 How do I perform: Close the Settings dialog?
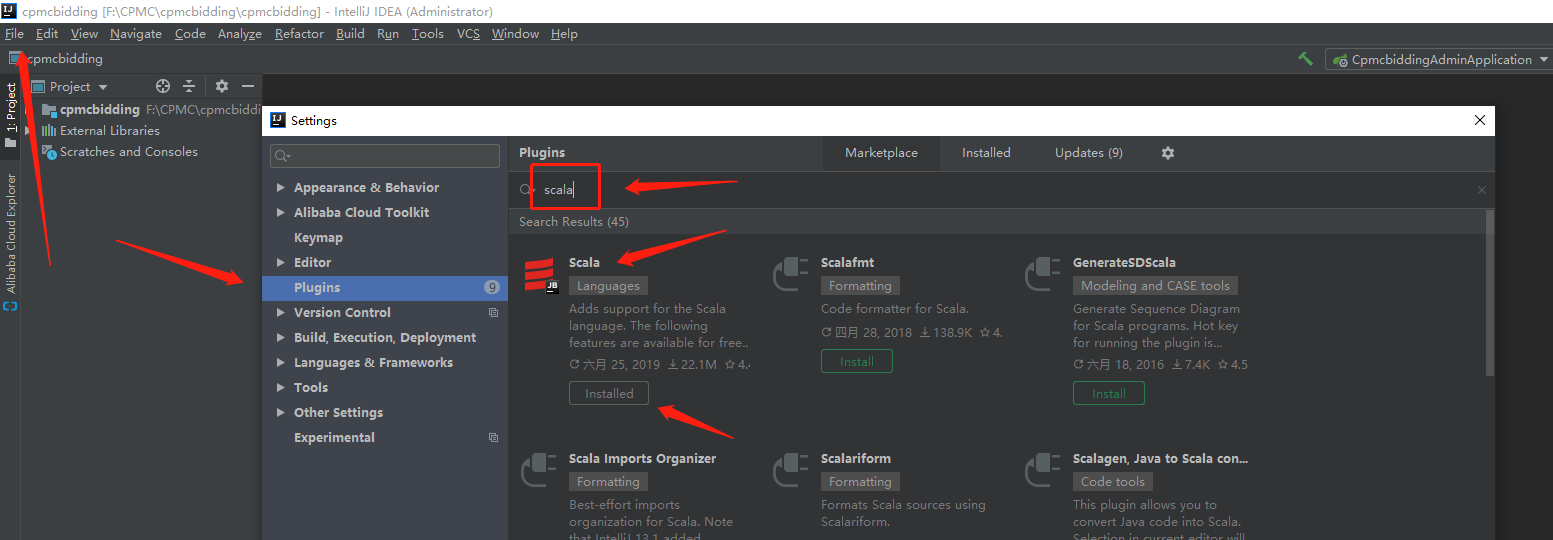pos(1480,120)
